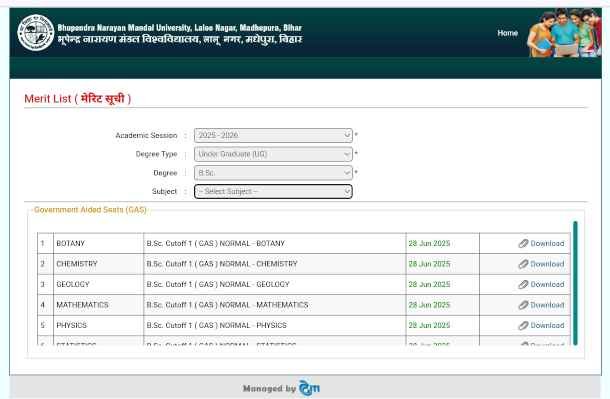
Task: Click the paperclip icon in the PHYSICS row
Action: pos(523,325)
